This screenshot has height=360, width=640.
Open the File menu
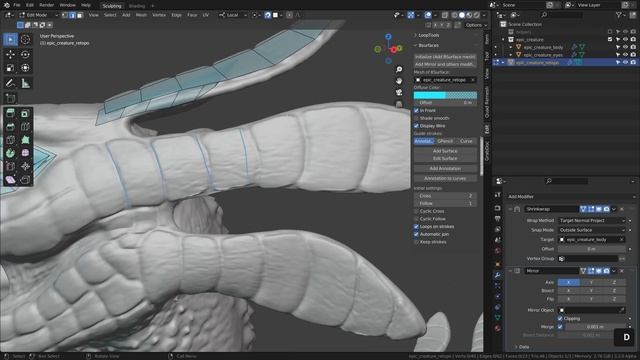[17, 5]
